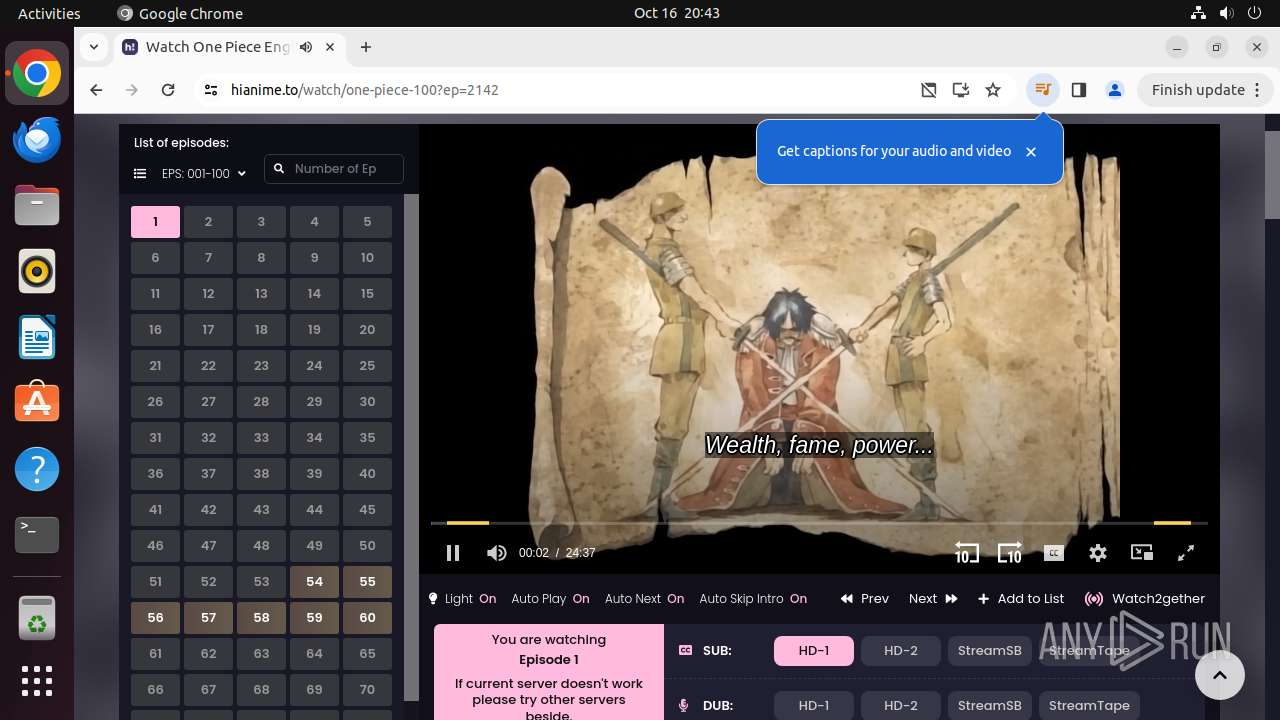Click install app icon in address bar
Image resolution: width=1280 pixels, height=720 pixels.
(961, 90)
